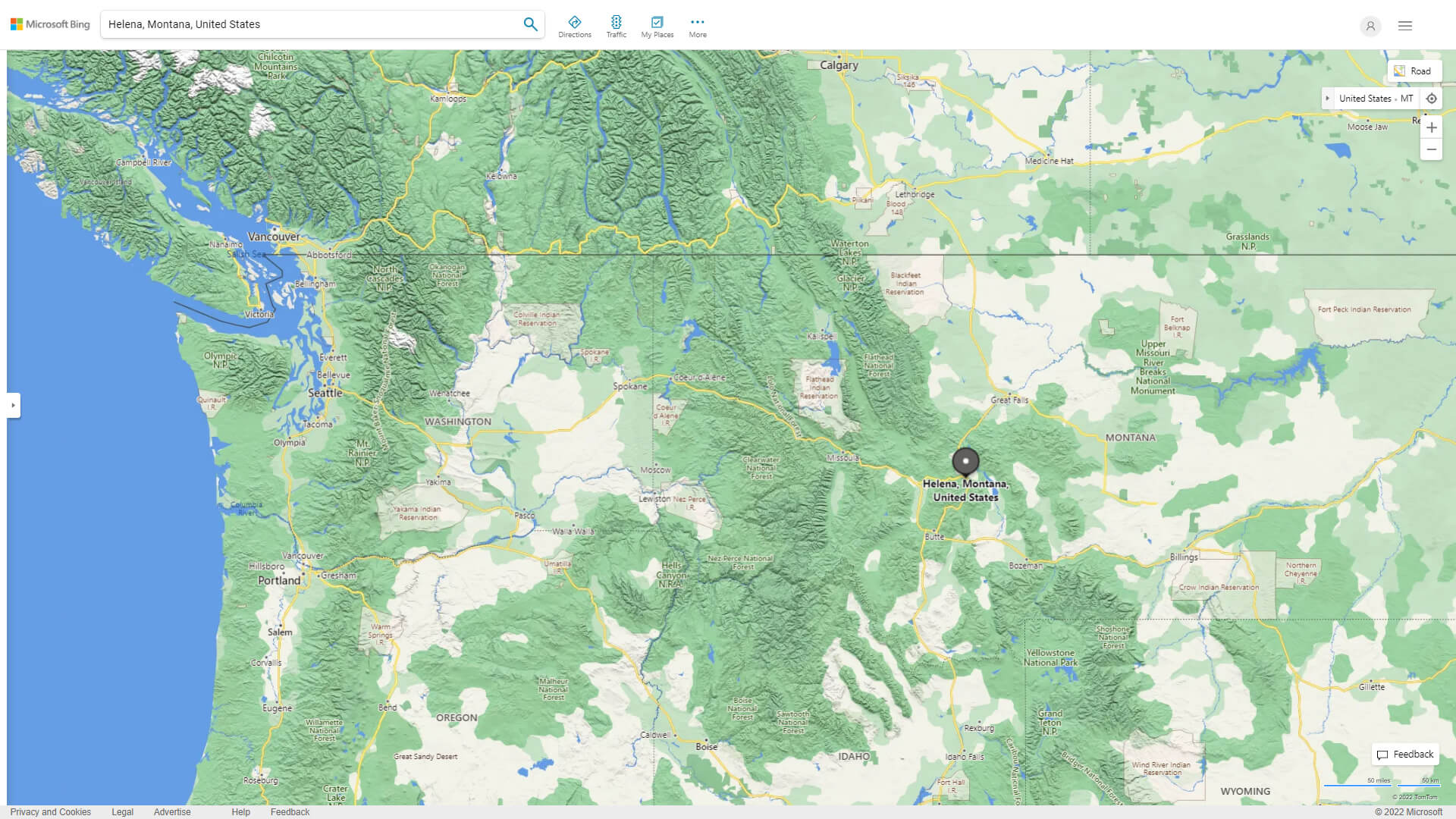The width and height of the screenshot is (1456, 819).
Task: Click the user account icon
Action: (1370, 26)
